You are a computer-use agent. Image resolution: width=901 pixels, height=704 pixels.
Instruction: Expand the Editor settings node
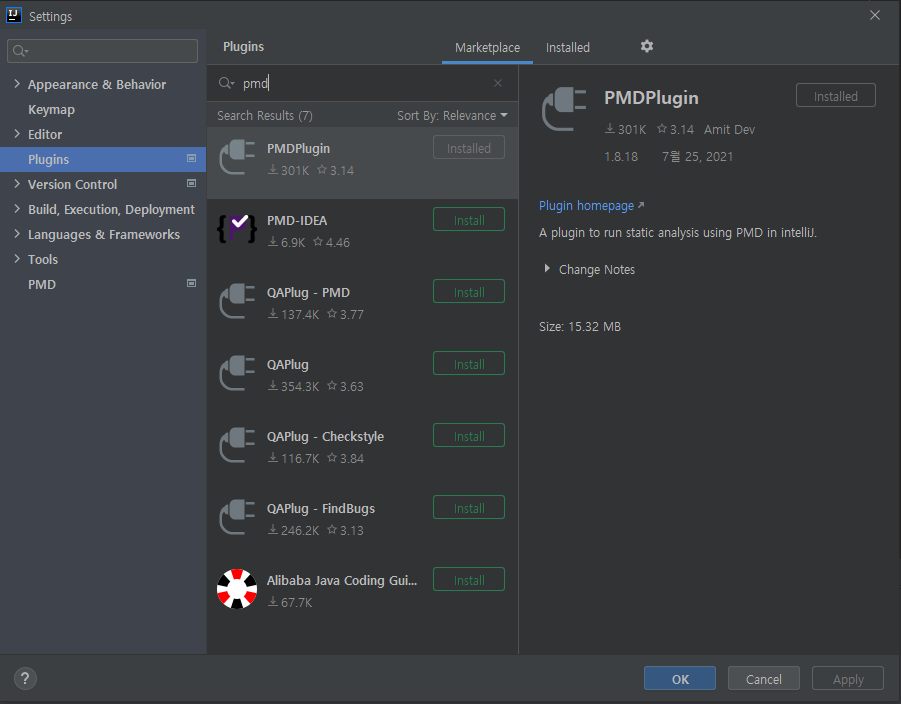click(17, 133)
